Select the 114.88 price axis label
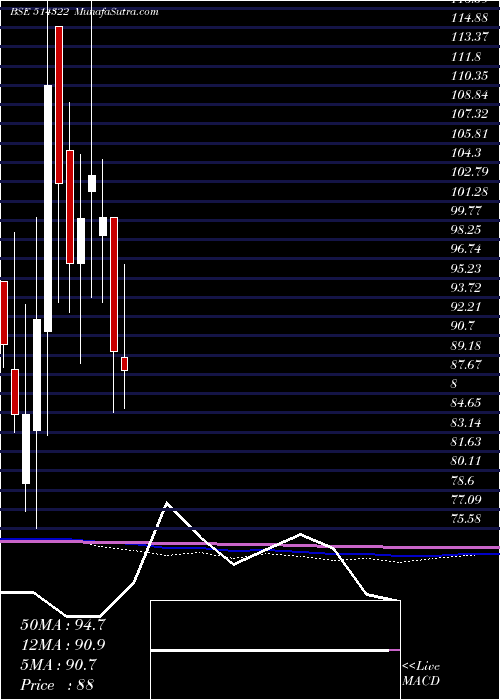500x700 pixels. (x=469, y=18)
